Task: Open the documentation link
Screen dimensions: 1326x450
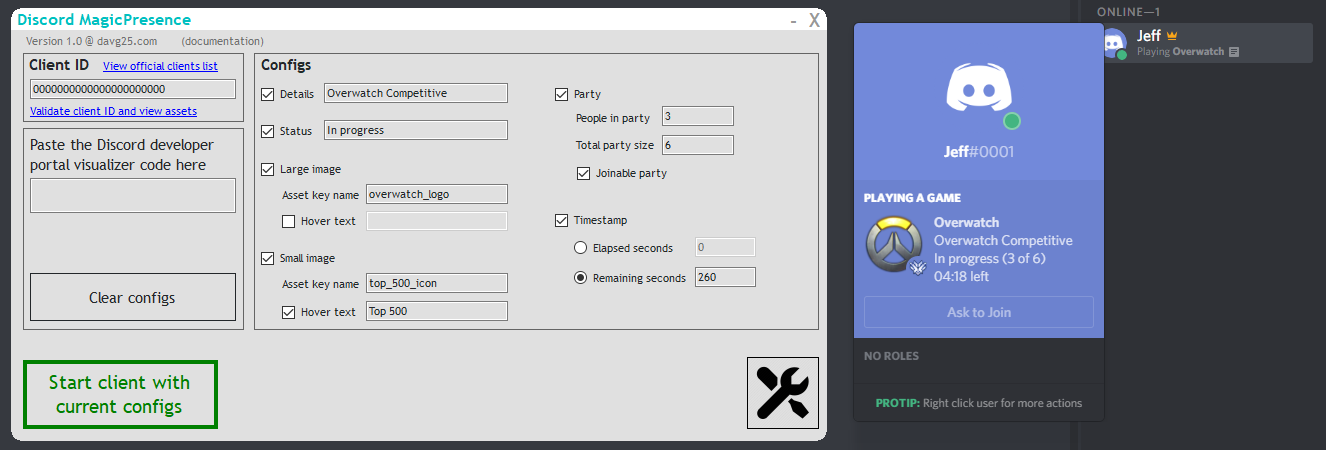Action: [x=223, y=41]
